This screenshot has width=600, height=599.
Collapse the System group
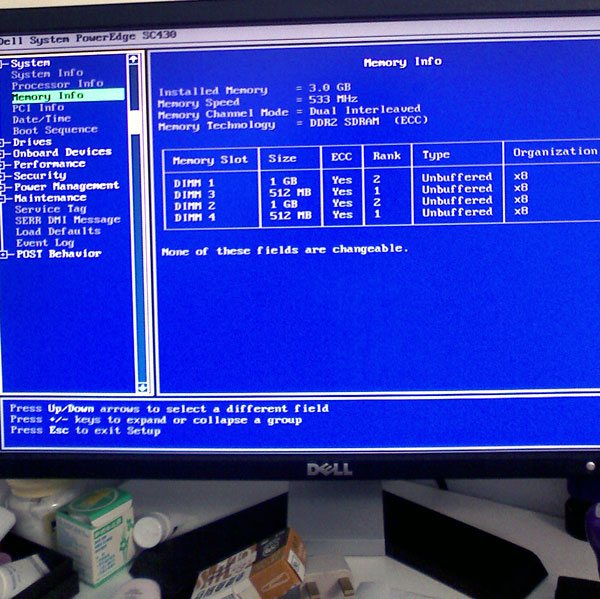[5, 63]
